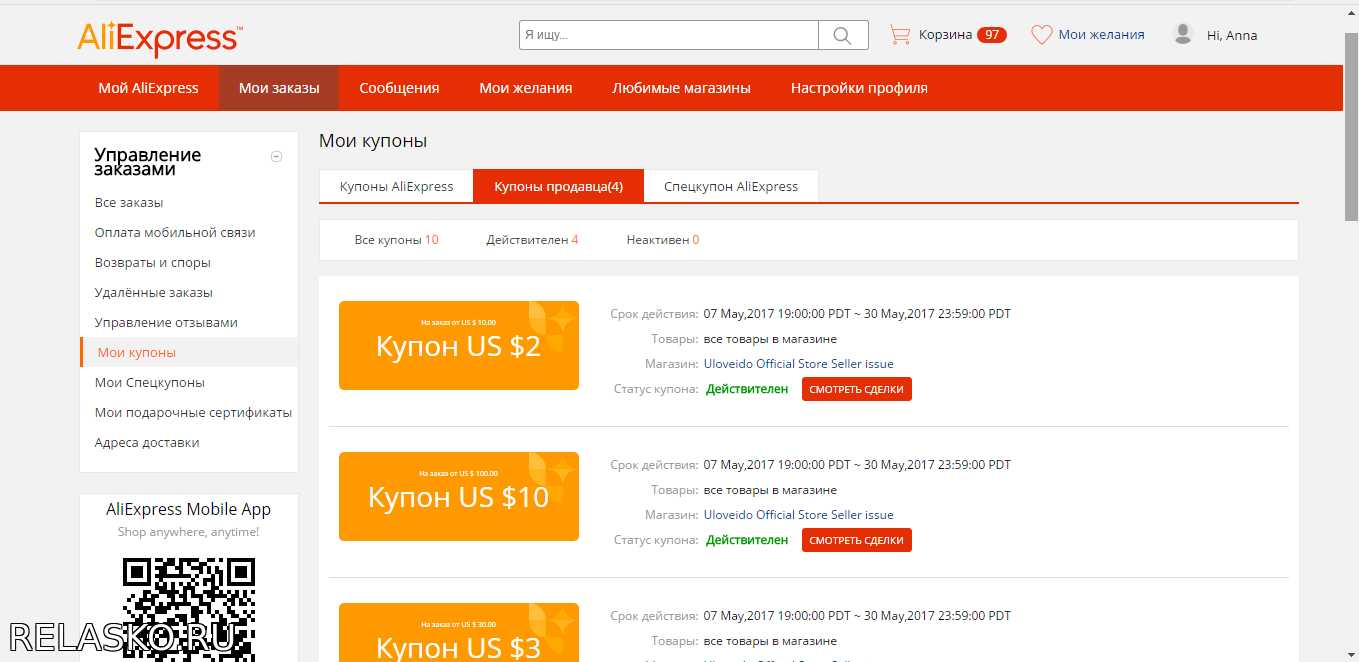Open the Любимые магазины menu item
Screen dimensions: 1359x662
coord(681,88)
